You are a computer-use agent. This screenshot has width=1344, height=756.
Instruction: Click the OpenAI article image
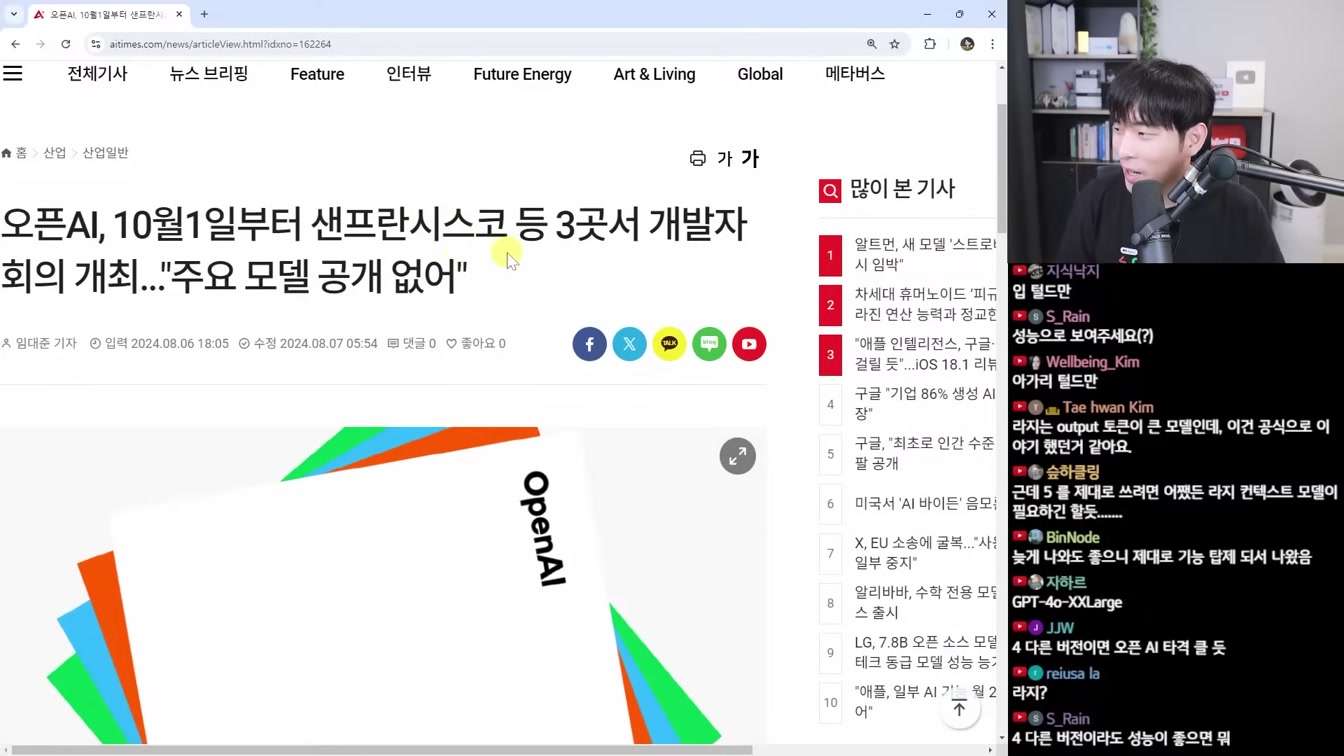coord(383,587)
